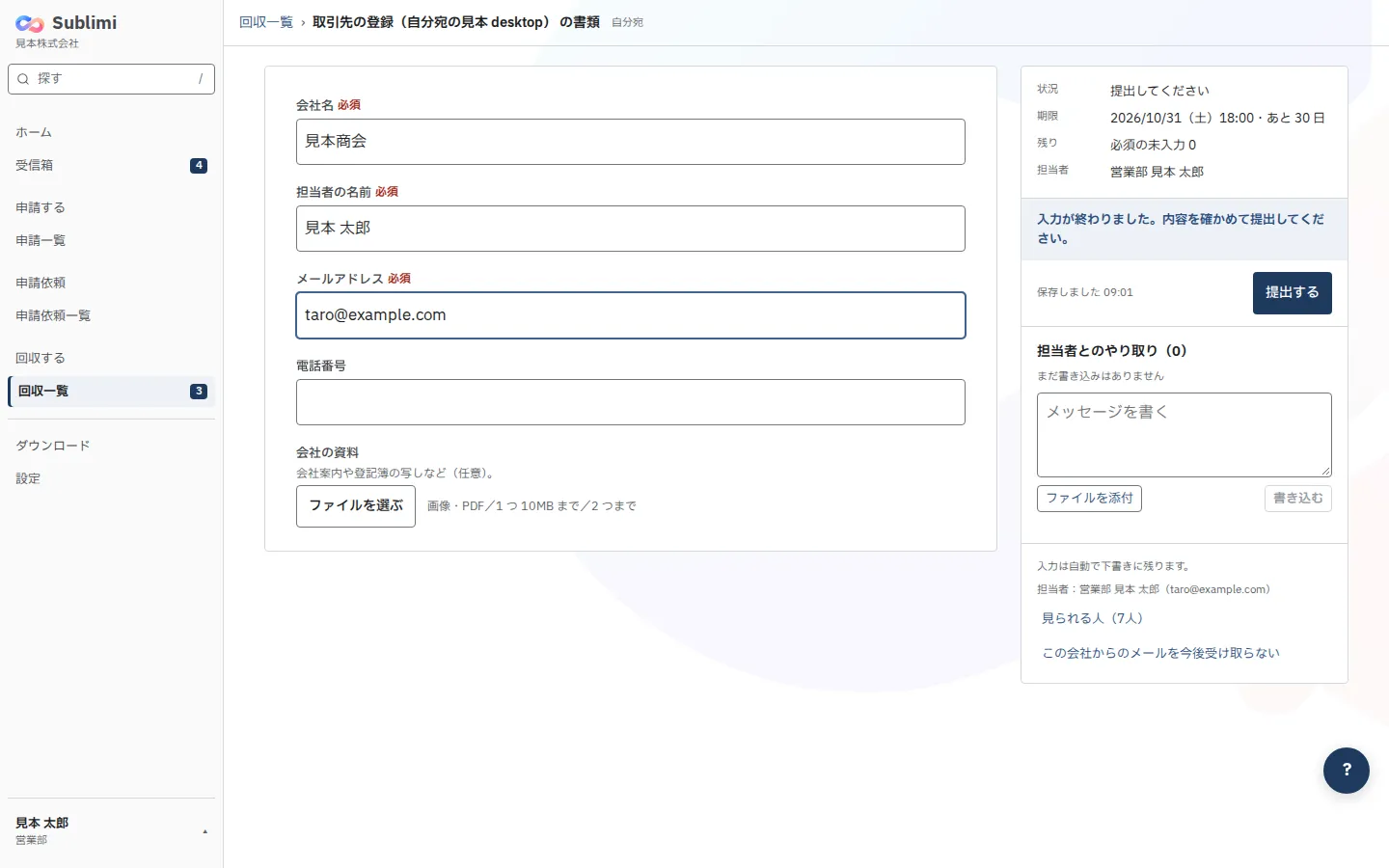Click the この会社からのメールを今後受け取らない link
The height and width of the screenshot is (868, 1389).
click(x=1161, y=653)
